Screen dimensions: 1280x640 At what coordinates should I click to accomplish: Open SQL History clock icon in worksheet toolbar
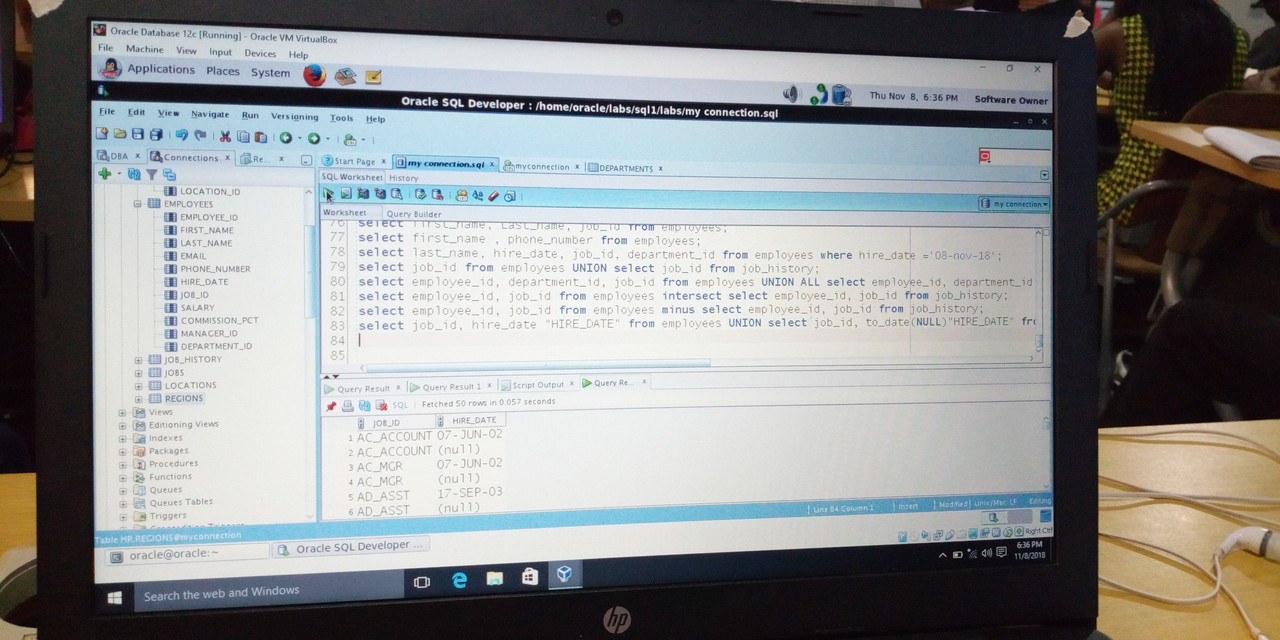509,195
